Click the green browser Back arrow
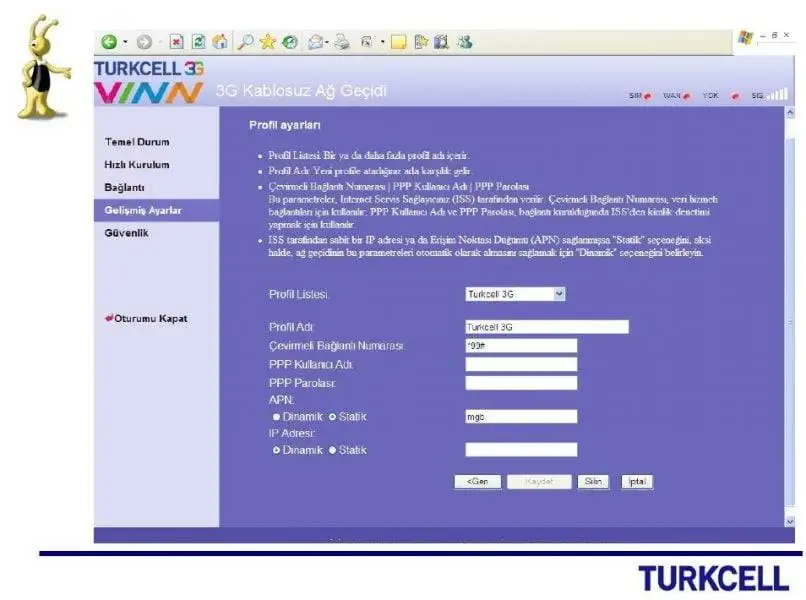Image resolution: width=806 pixels, height=600 pixels. (109, 42)
